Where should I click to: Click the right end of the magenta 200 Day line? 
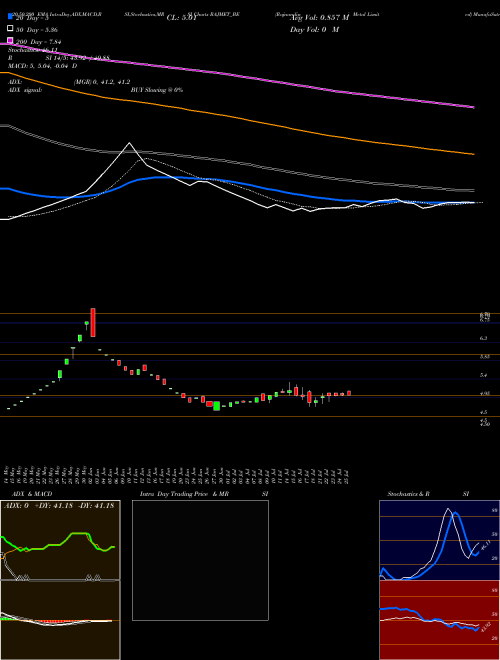473,107
